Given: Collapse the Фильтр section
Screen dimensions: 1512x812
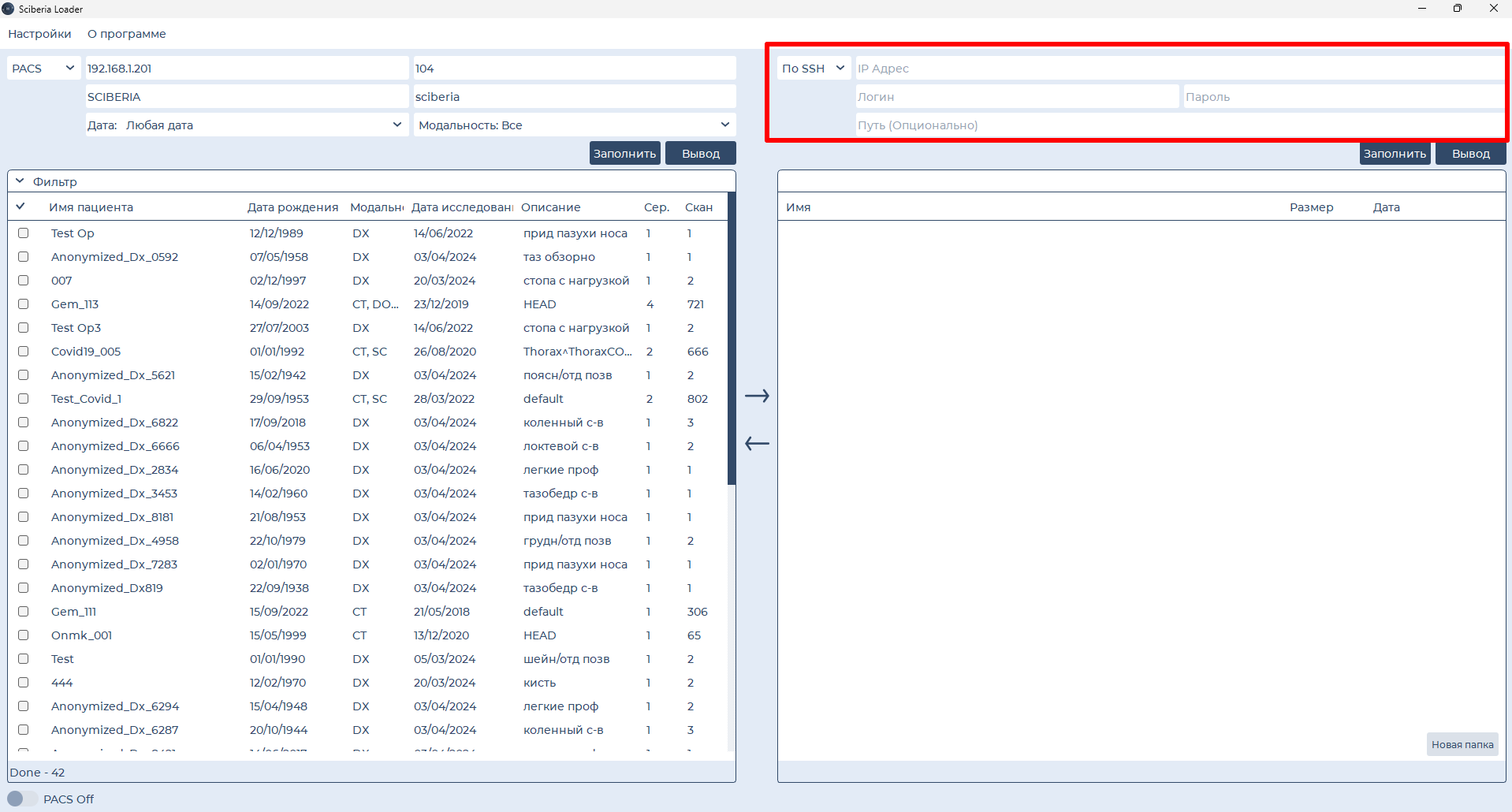Looking at the screenshot, I should click(x=20, y=181).
